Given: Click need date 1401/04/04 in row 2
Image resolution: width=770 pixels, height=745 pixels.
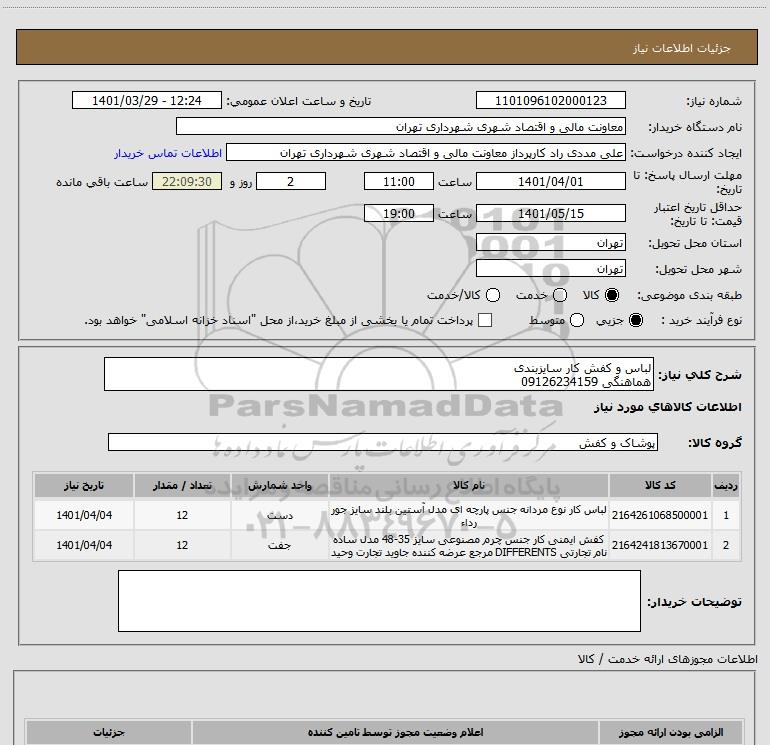Looking at the screenshot, I should [x=84, y=545].
